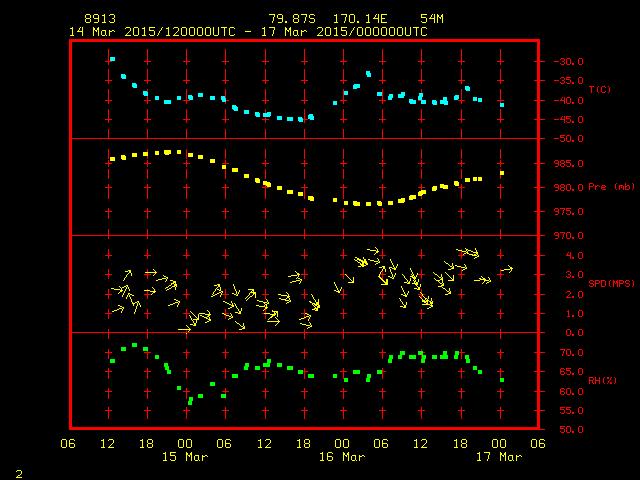
Task: Click the -40.0 temperature tick value
Action: pyautogui.click(x=568, y=101)
